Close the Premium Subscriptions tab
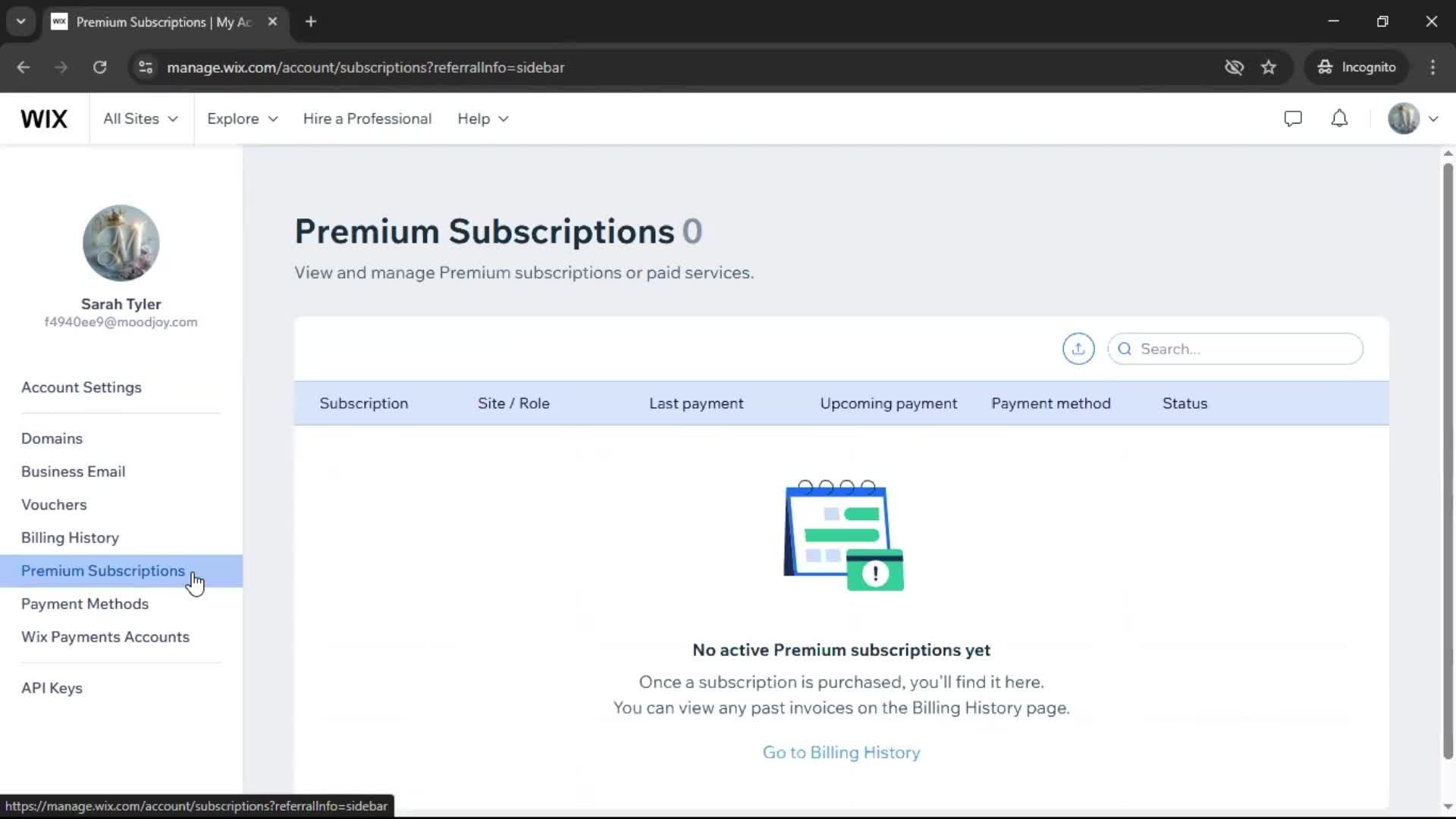This screenshot has height=819, width=1456. tap(272, 22)
